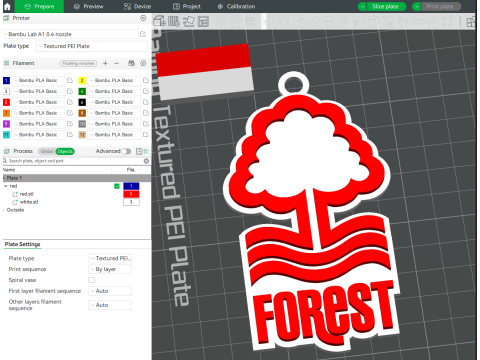Edit filament 11 preset

tap(70, 135)
